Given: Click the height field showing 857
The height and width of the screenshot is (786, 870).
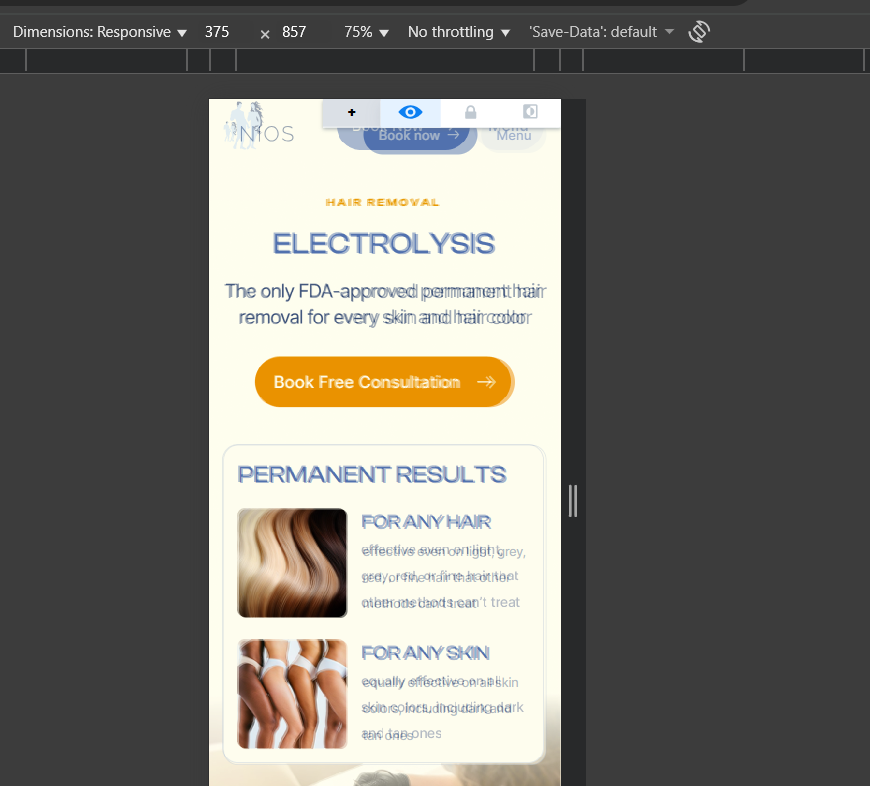Looking at the screenshot, I should tap(294, 32).
